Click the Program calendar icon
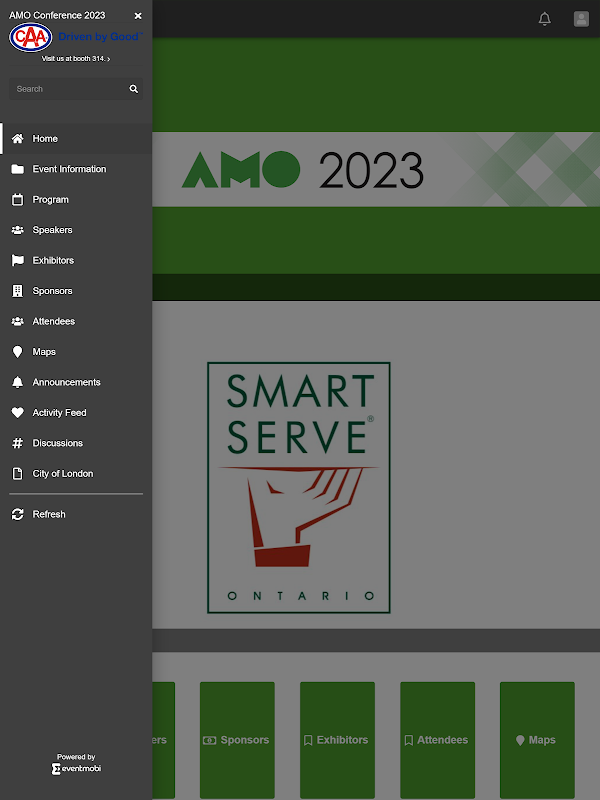This screenshot has height=800, width=600. [17, 199]
